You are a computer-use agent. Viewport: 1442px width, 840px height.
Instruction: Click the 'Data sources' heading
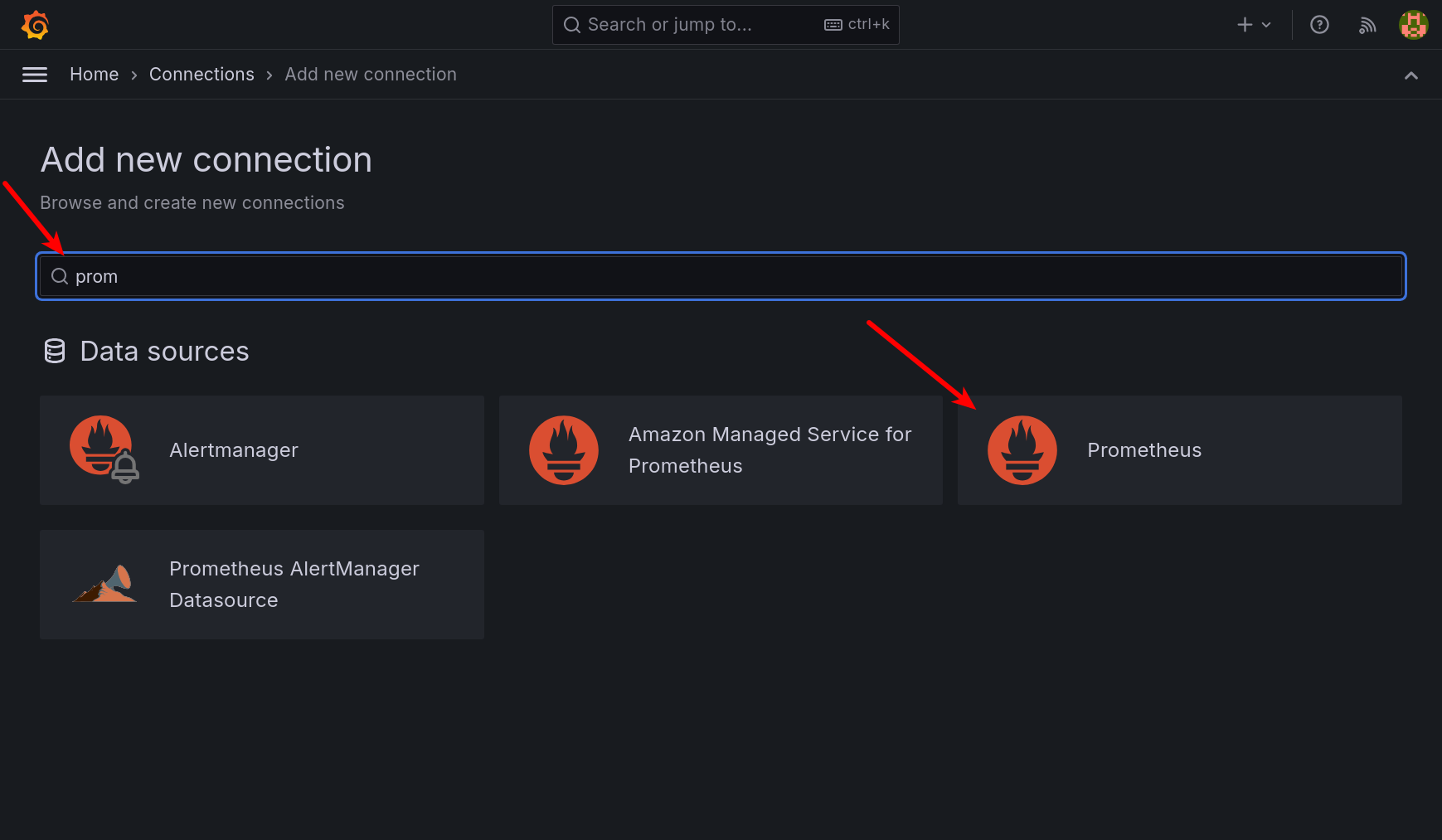click(x=164, y=352)
